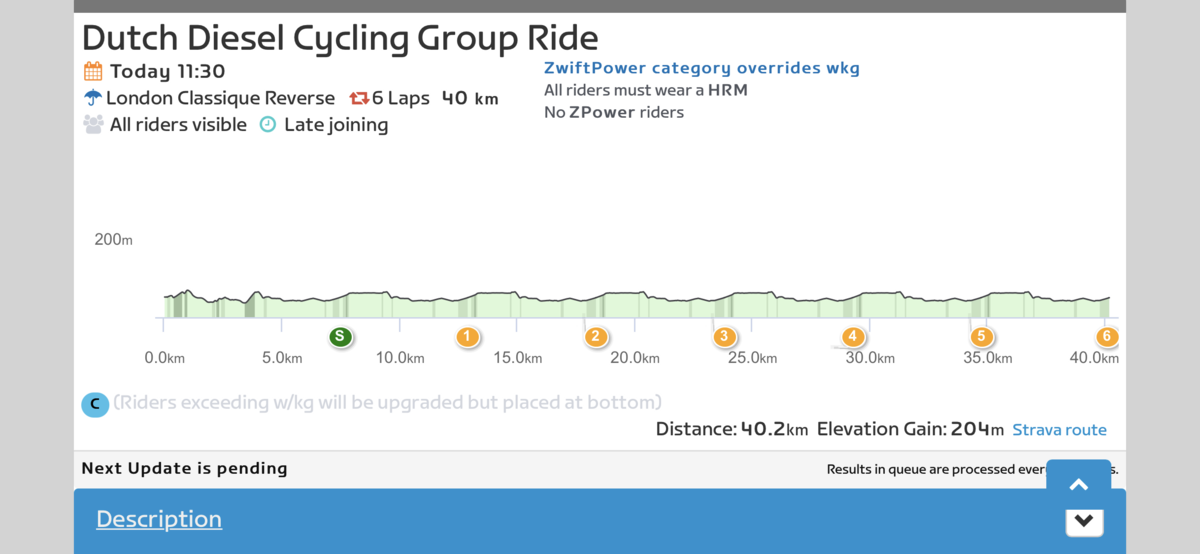
Task: Click the All riders visible group icon
Action: [x=94, y=125]
